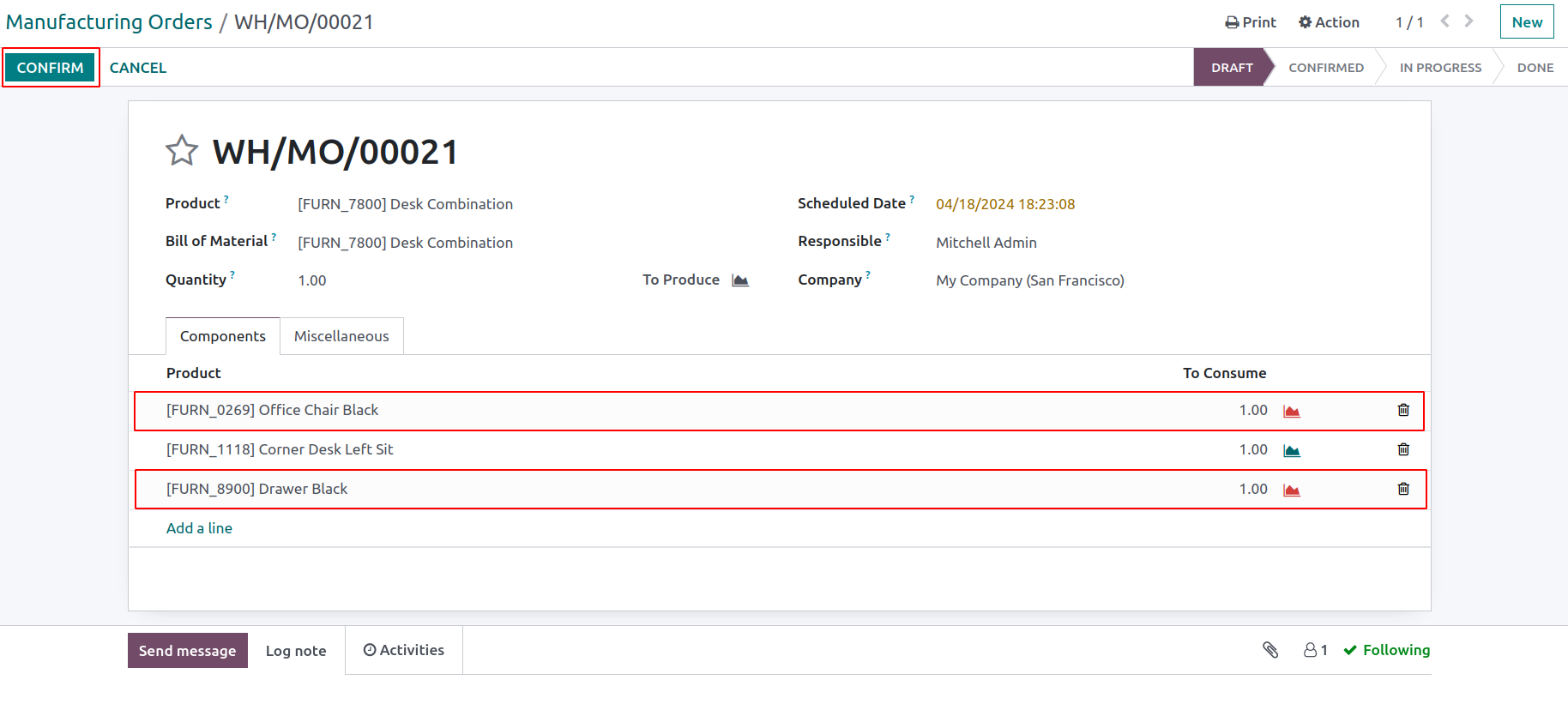Click the record pager 1 / 1
The width and height of the screenshot is (1568, 704).
point(1408,22)
